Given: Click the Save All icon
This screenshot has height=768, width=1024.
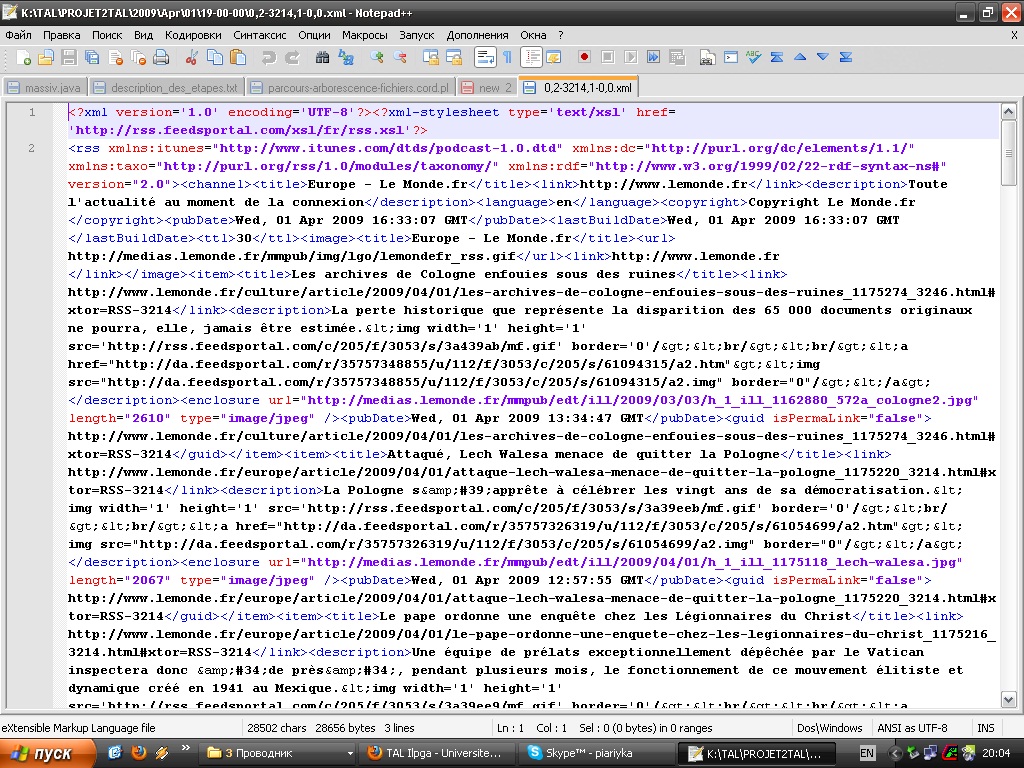Looking at the screenshot, I should 92,58.
